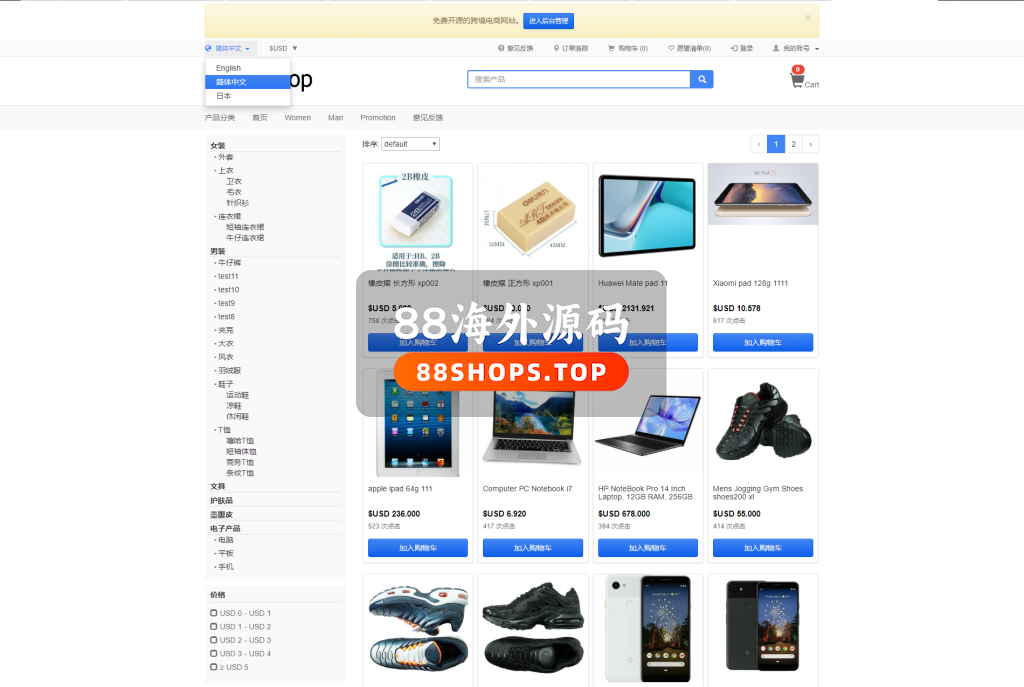
Task: Tick the ≥ USD 5 price checkbox
Action: point(214,667)
